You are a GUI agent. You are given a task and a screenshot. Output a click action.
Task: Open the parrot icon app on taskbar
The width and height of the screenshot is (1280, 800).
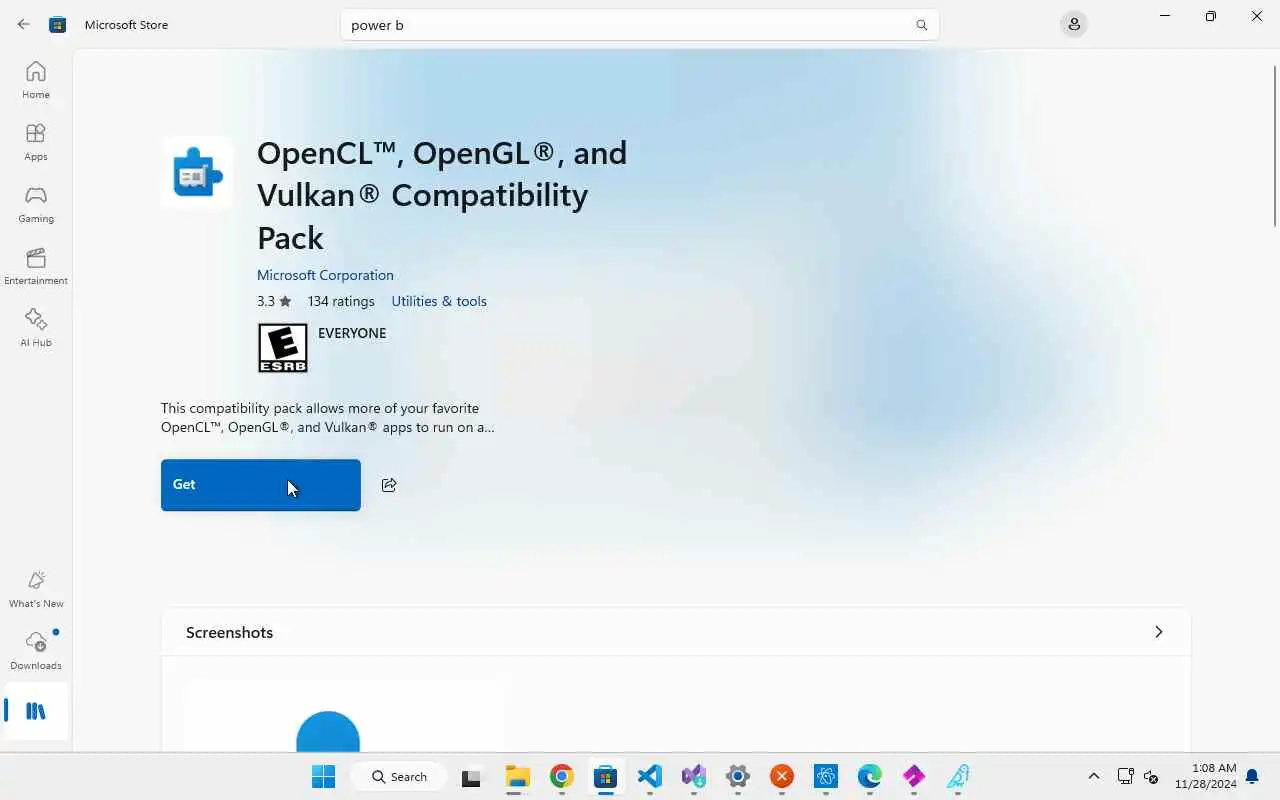click(x=958, y=776)
